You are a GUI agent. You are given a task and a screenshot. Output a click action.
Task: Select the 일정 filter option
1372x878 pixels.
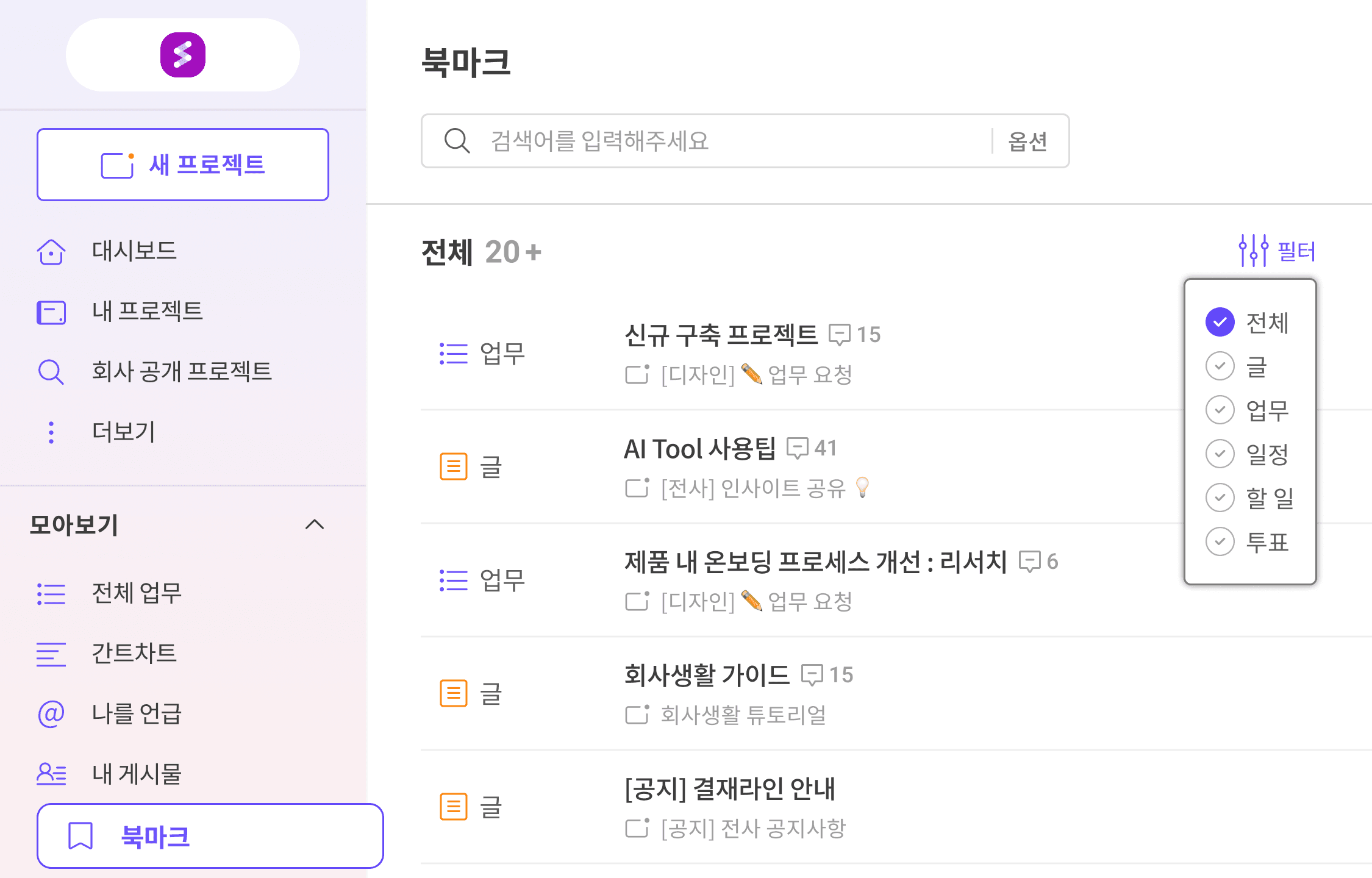click(1220, 454)
